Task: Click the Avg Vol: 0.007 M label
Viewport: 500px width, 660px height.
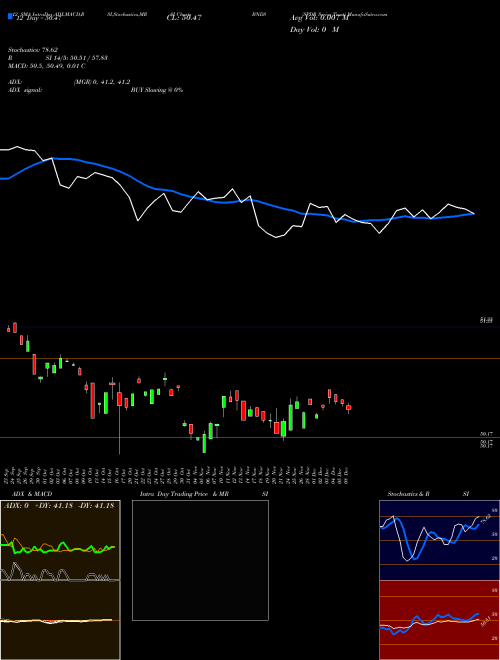Action: (x=319, y=18)
